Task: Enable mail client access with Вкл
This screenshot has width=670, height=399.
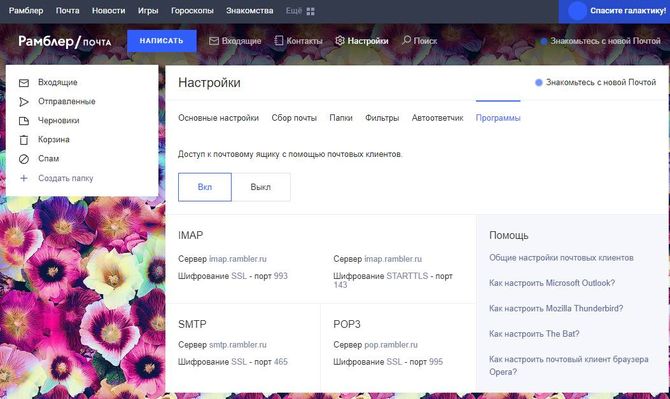Action: [205, 187]
